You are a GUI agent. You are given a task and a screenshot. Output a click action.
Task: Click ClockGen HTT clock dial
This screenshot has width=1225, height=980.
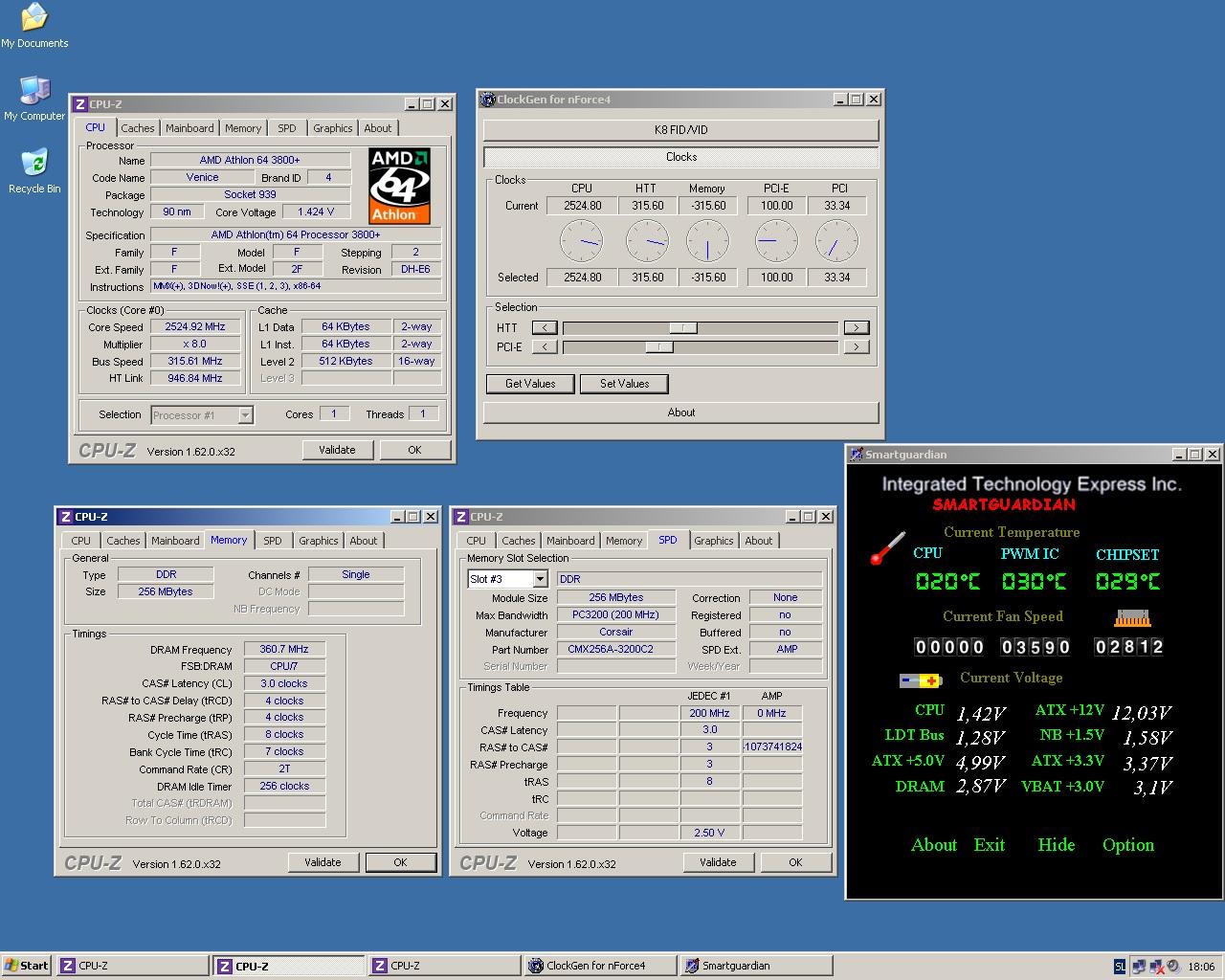pyautogui.click(x=647, y=241)
